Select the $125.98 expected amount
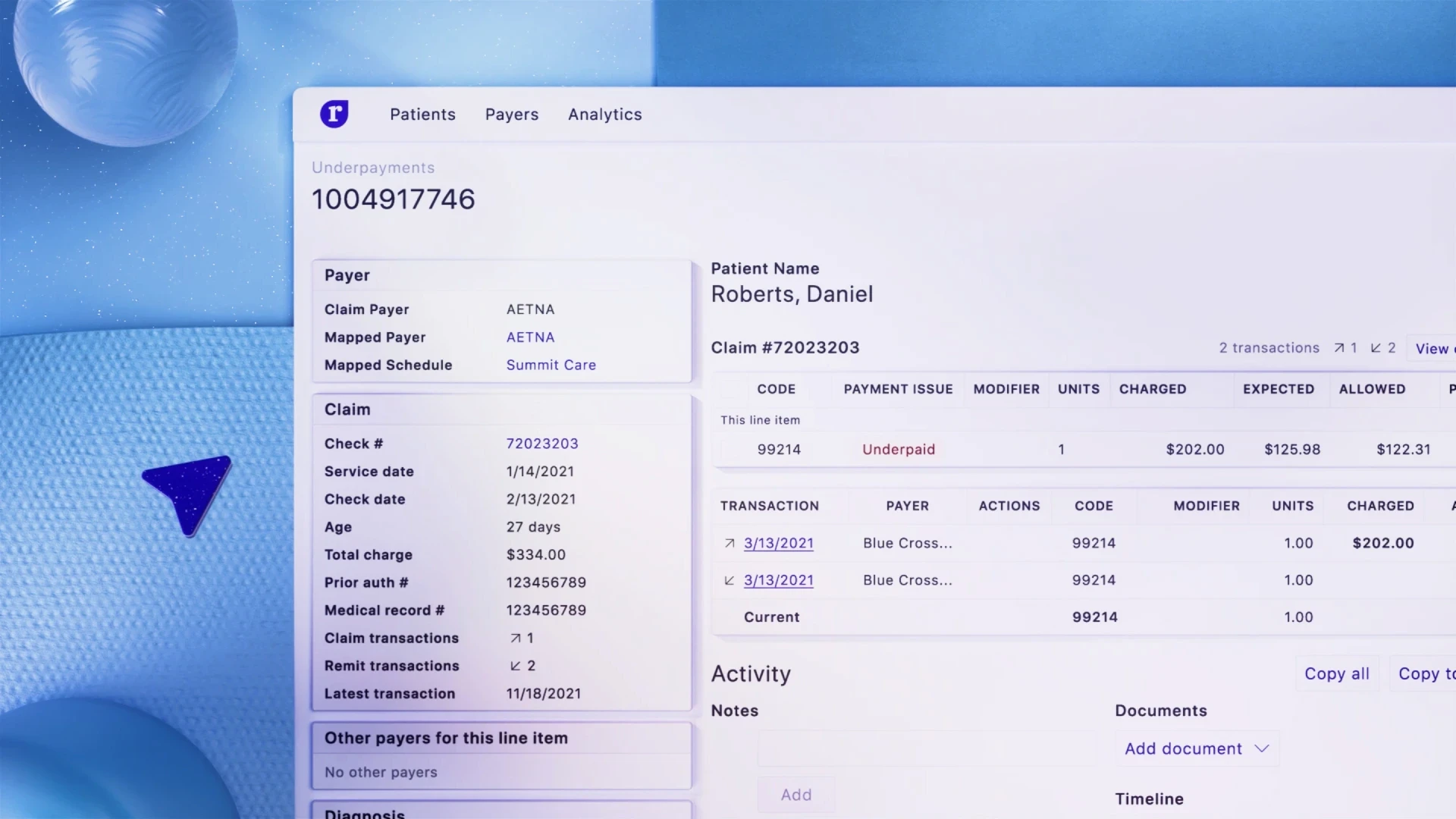The height and width of the screenshot is (819, 1456). click(1292, 450)
